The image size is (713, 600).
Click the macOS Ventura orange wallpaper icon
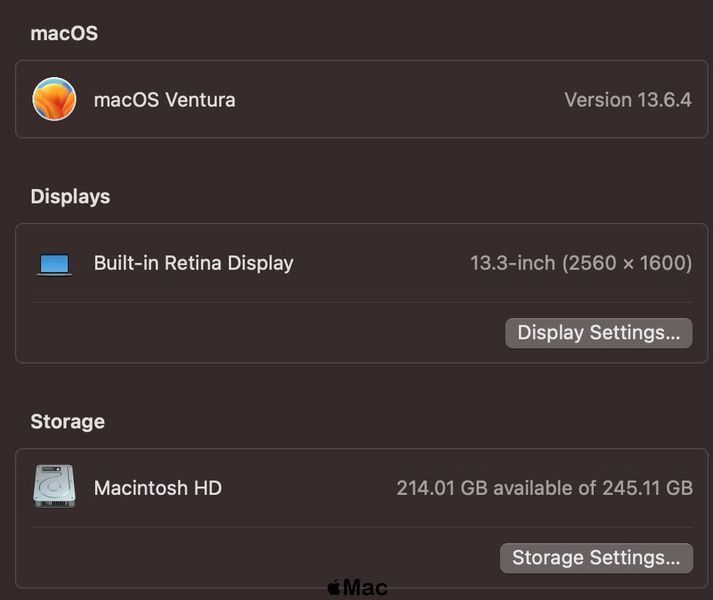coord(54,99)
